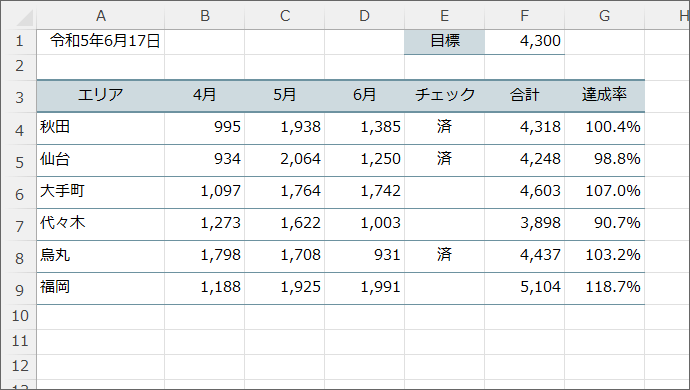
Task: Click the target value 4,300
Action: click(x=525, y=42)
